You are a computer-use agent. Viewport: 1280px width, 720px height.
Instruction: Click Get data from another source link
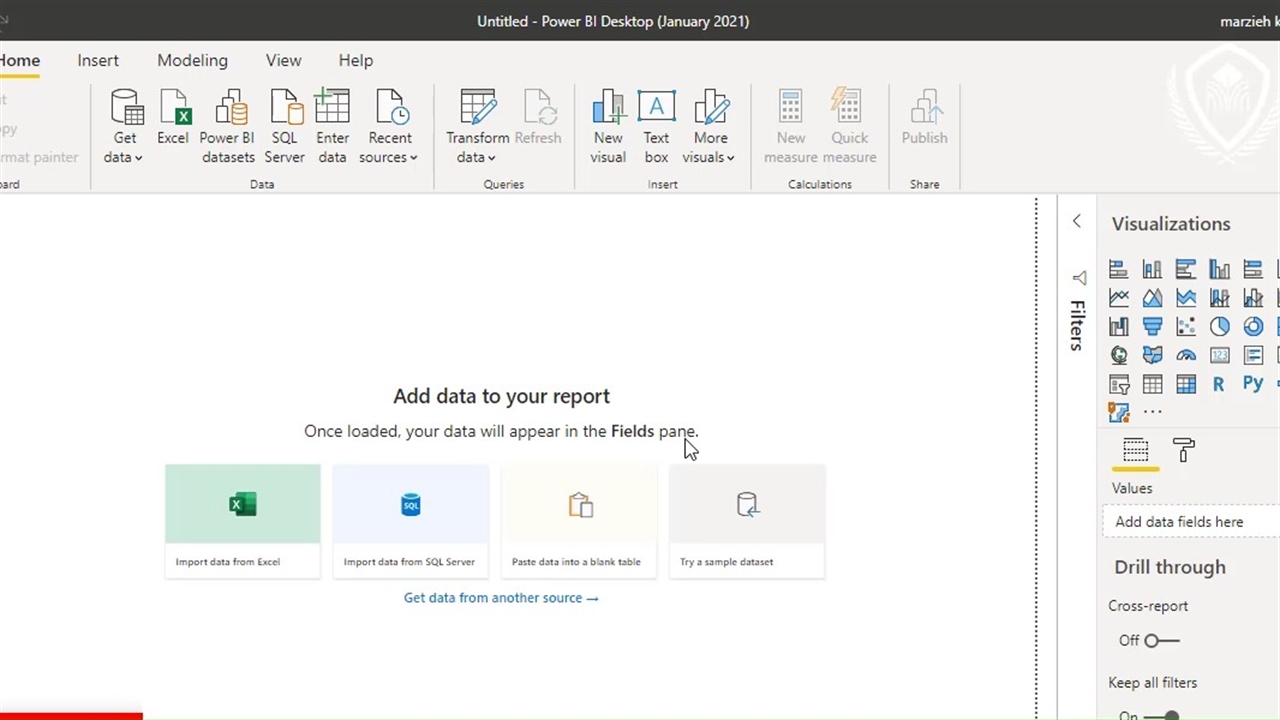(x=501, y=598)
